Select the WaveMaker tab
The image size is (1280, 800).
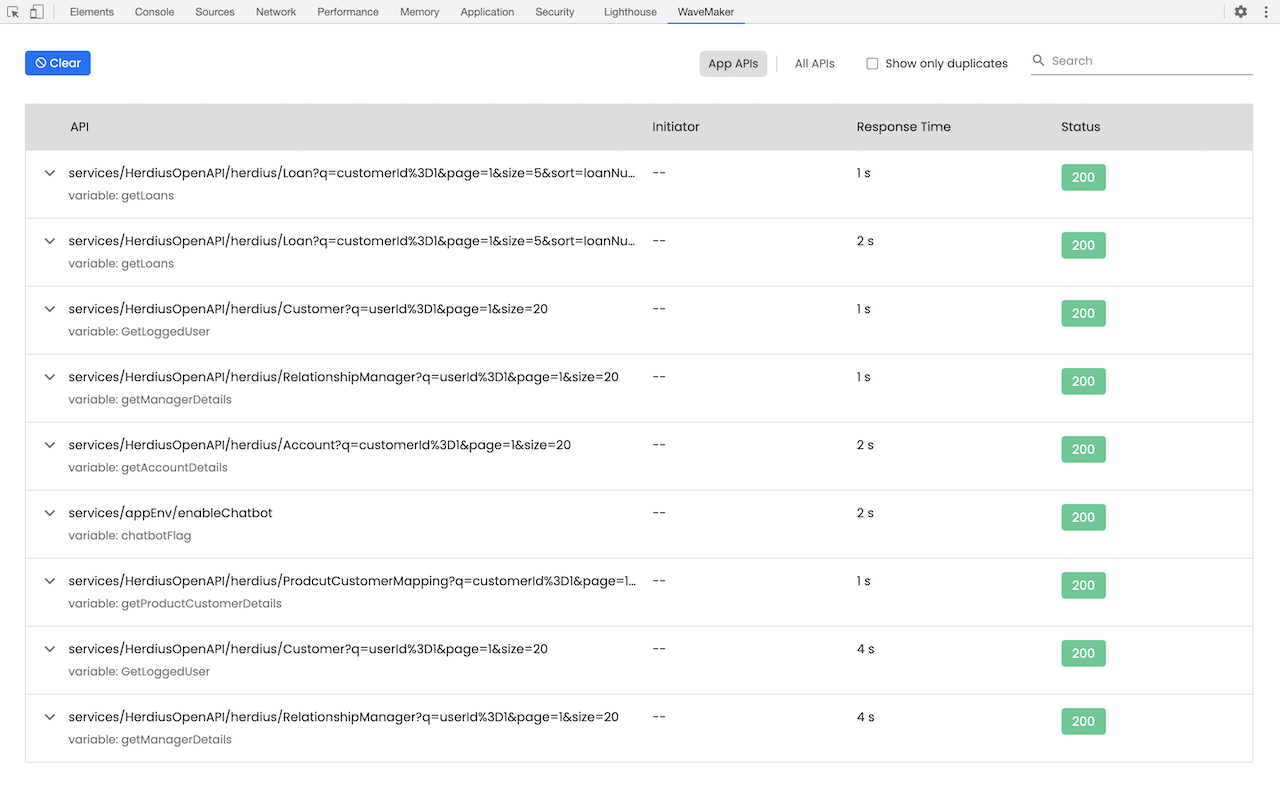pos(705,12)
